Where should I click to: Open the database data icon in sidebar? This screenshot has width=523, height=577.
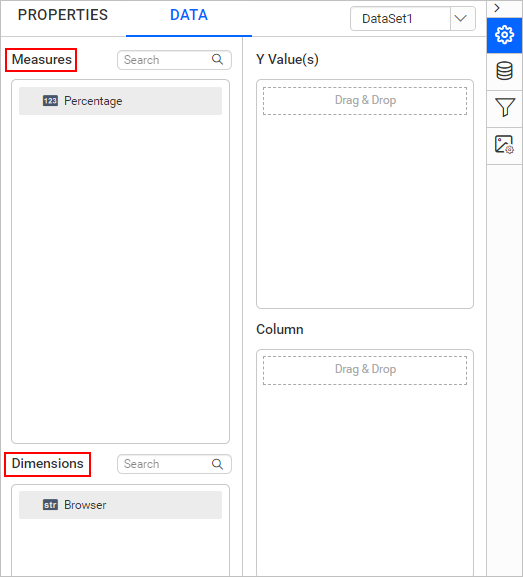(504, 71)
